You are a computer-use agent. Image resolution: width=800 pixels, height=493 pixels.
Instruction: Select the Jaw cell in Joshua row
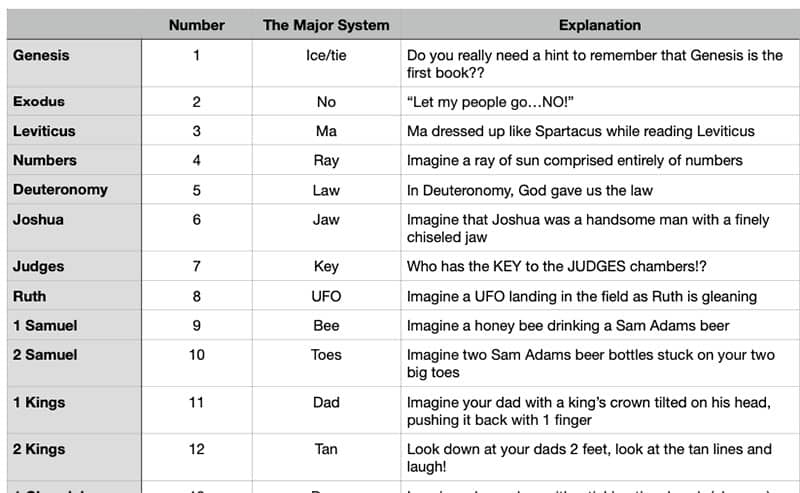tap(326, 219)
